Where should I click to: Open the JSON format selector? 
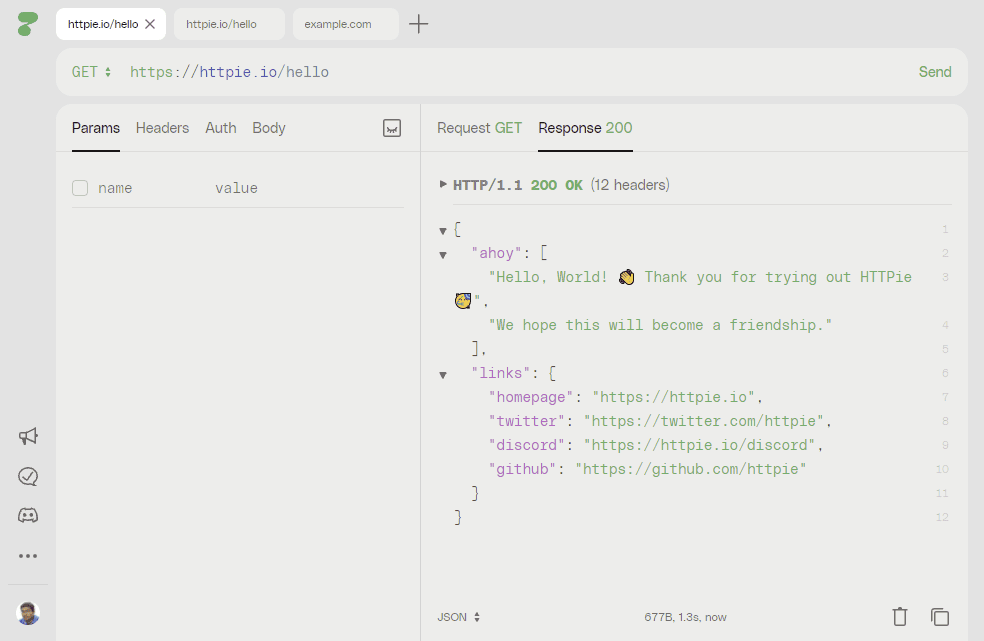458,617
